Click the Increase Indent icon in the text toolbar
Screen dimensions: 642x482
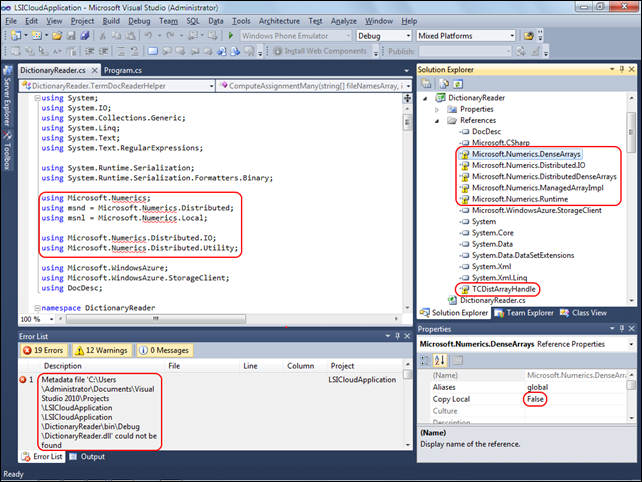click(104, 51)
